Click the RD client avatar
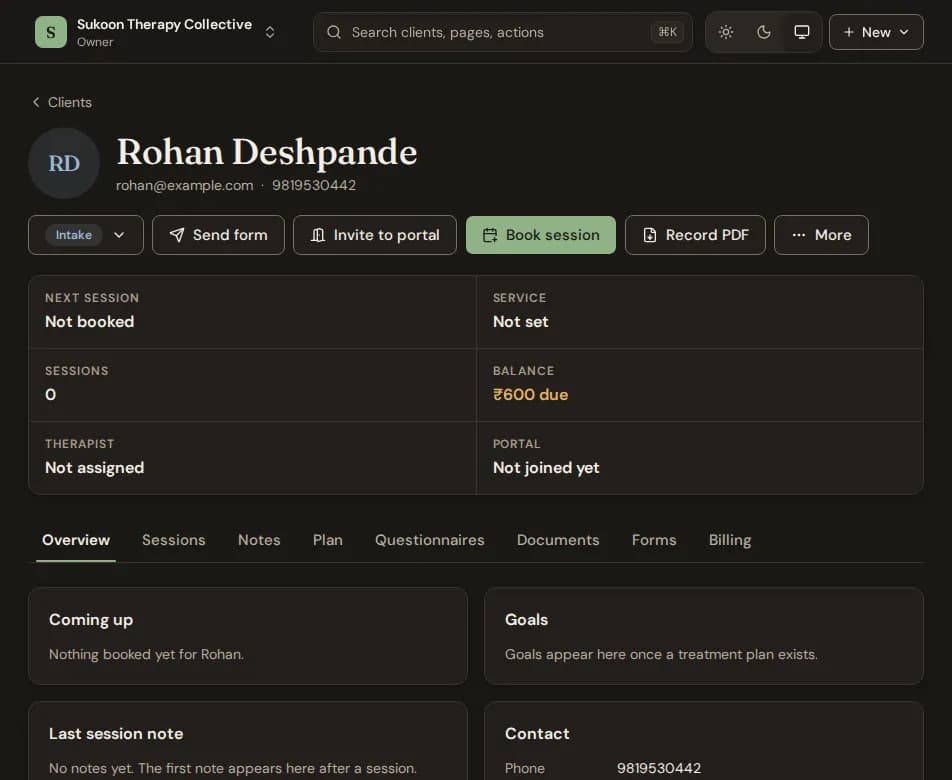 pyautogui.click(x=64, y=163)
